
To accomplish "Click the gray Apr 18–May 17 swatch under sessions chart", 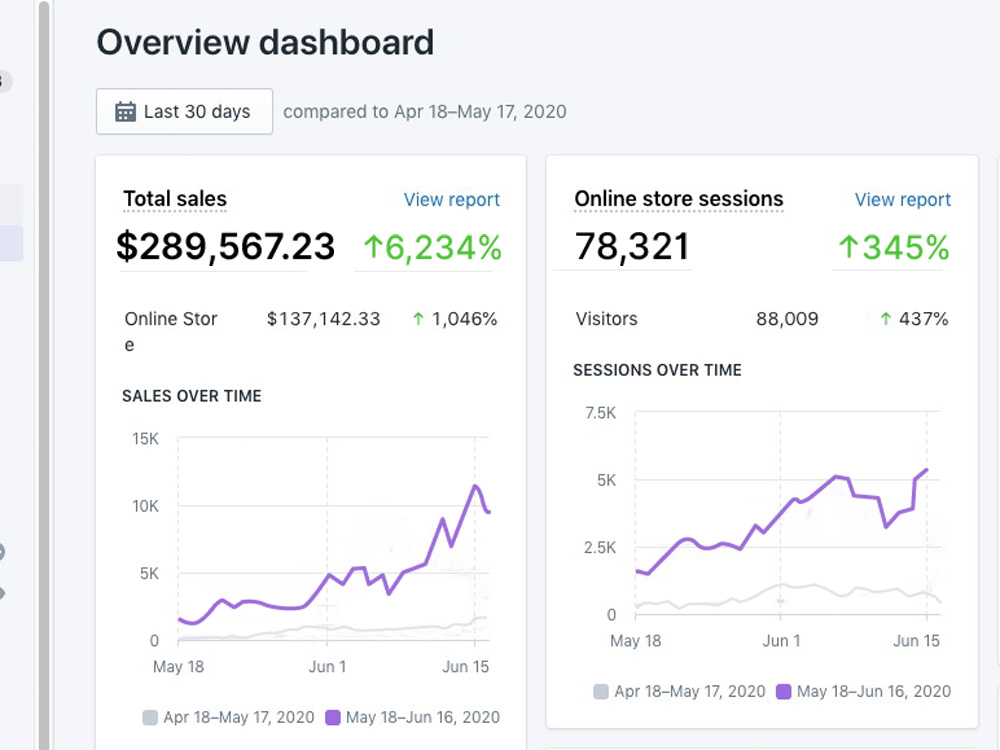I will pos(601,692).
